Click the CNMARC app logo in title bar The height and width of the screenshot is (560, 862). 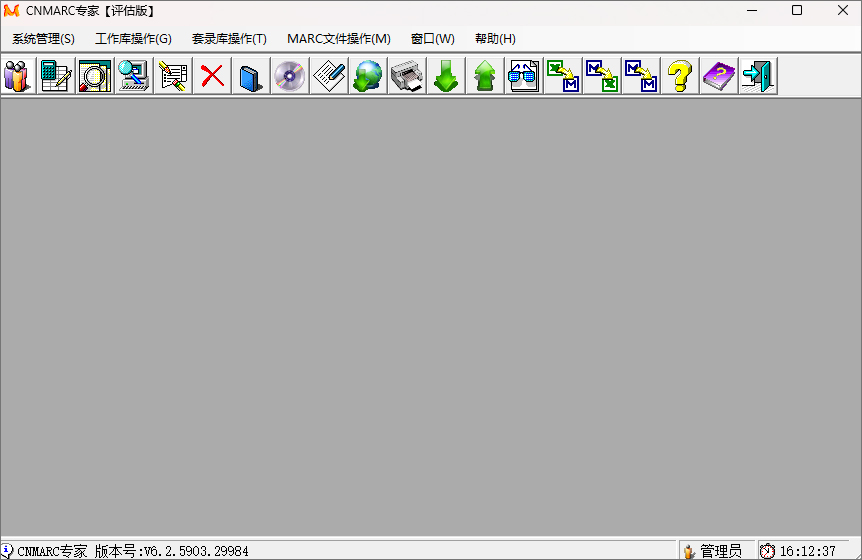click(11, 11)
